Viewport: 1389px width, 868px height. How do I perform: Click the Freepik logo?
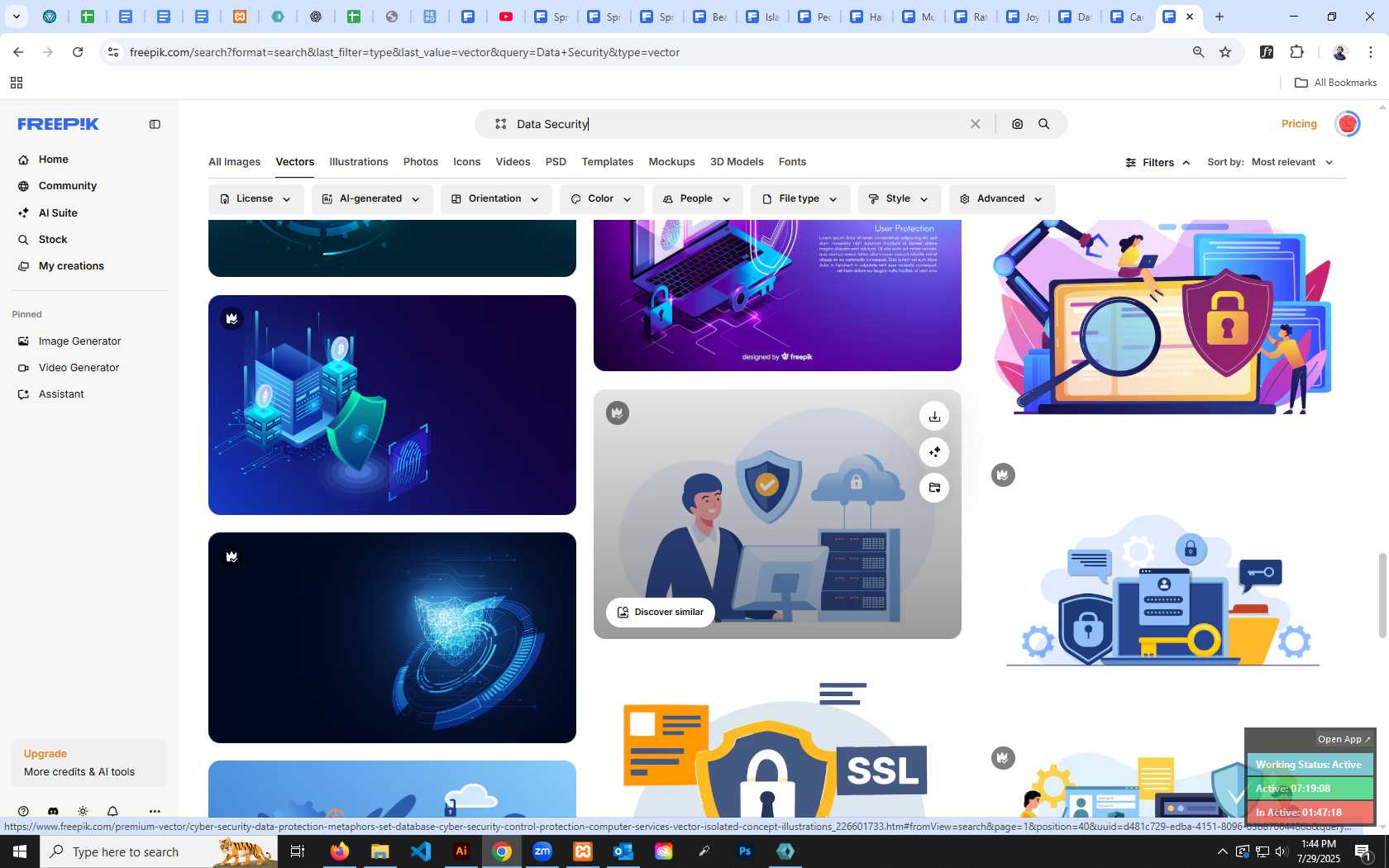click(59, 124)
